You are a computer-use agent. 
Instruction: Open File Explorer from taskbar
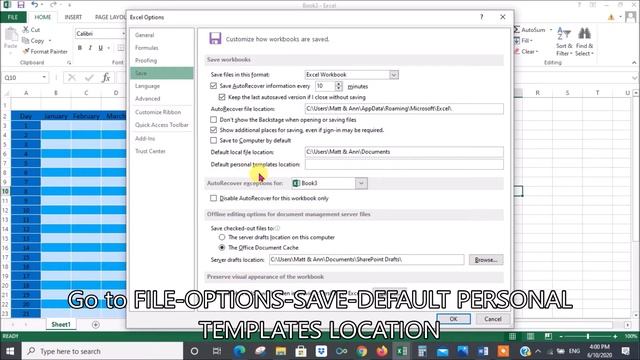click(x=280, y=351)
